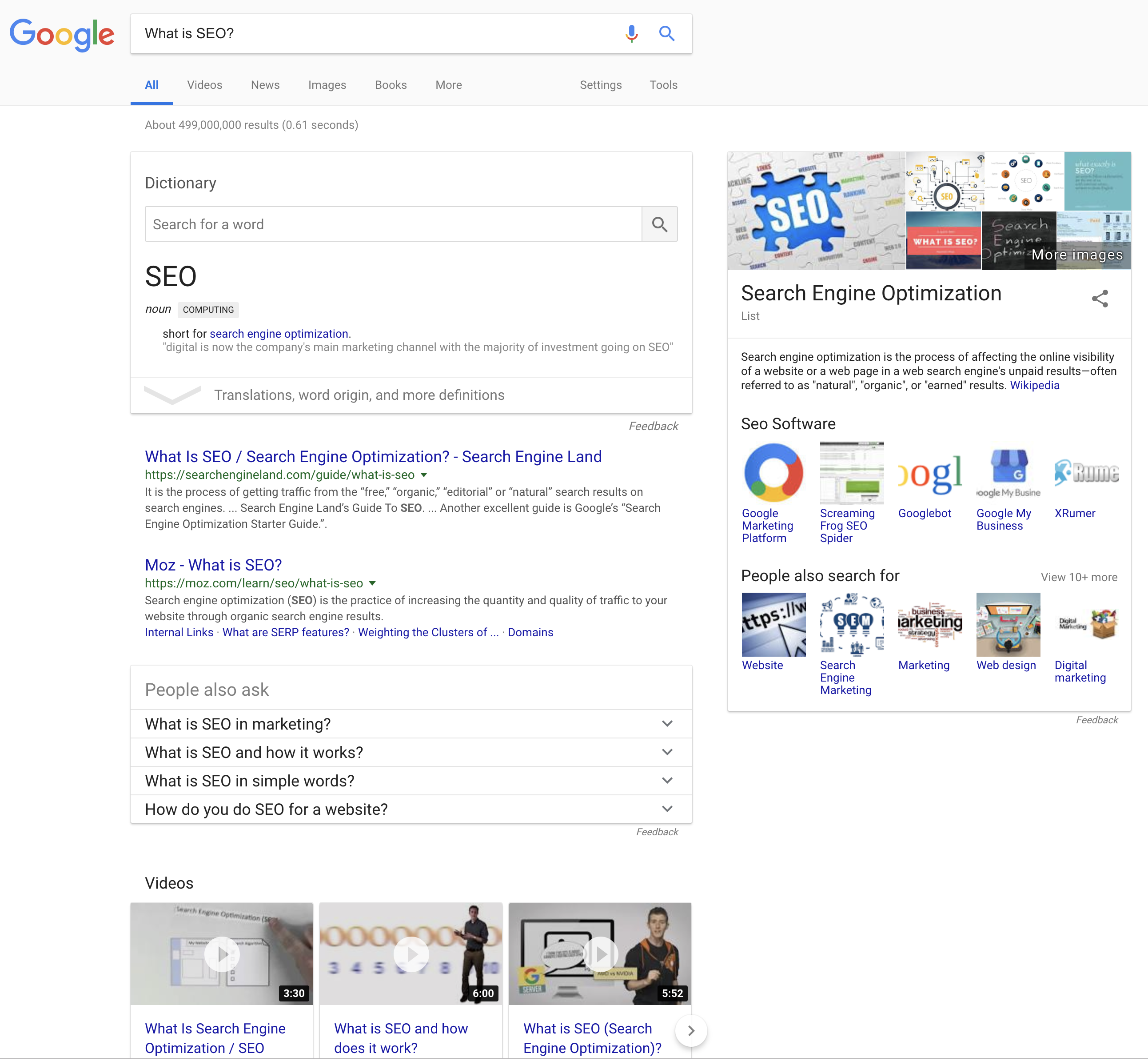This screenshot has height=1061, width=1148.
Task: Expand 'What is SEO in marketing?'
Action: pos(411,724)
